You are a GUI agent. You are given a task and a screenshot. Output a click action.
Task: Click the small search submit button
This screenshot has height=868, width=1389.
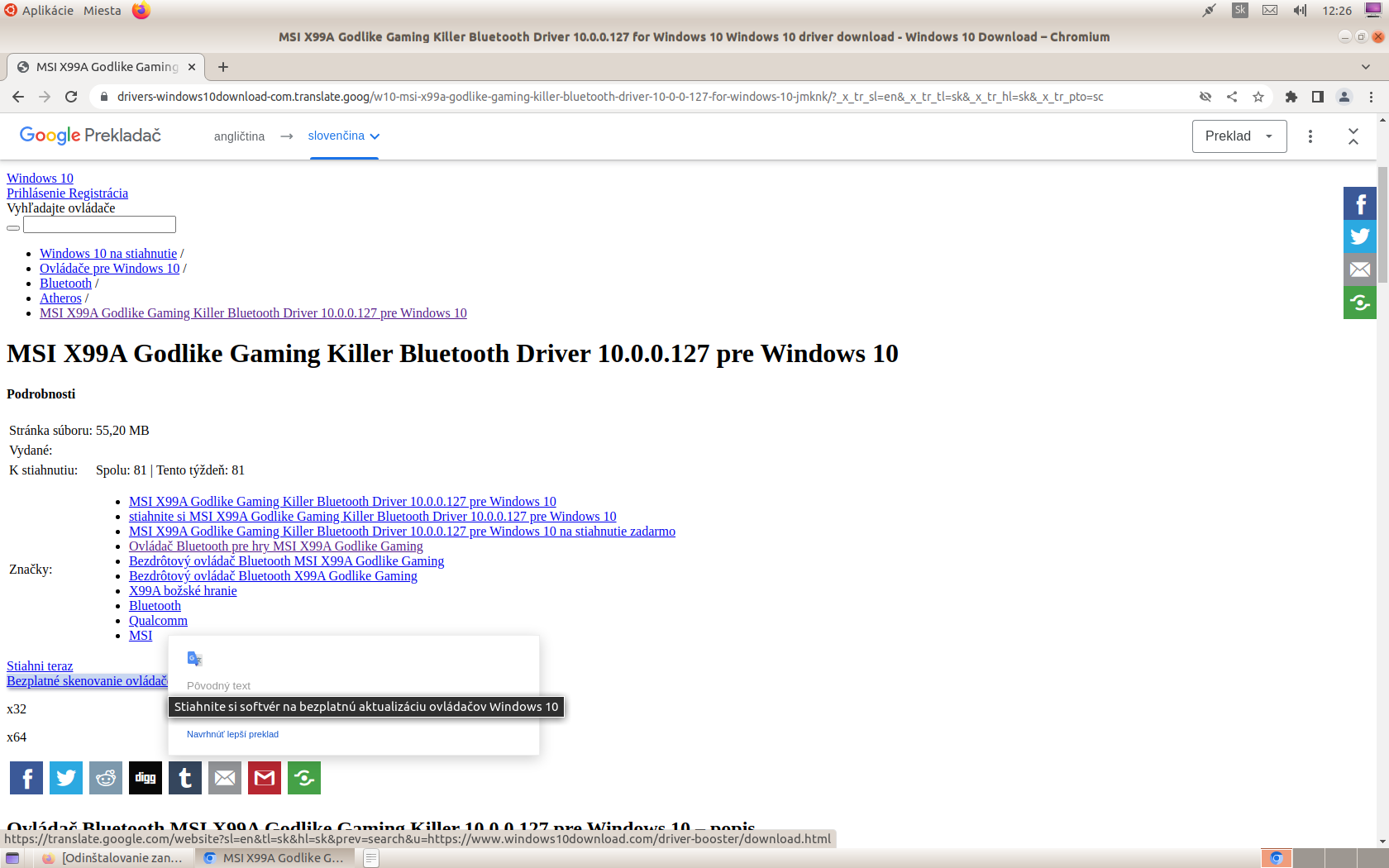click(13, 228)
